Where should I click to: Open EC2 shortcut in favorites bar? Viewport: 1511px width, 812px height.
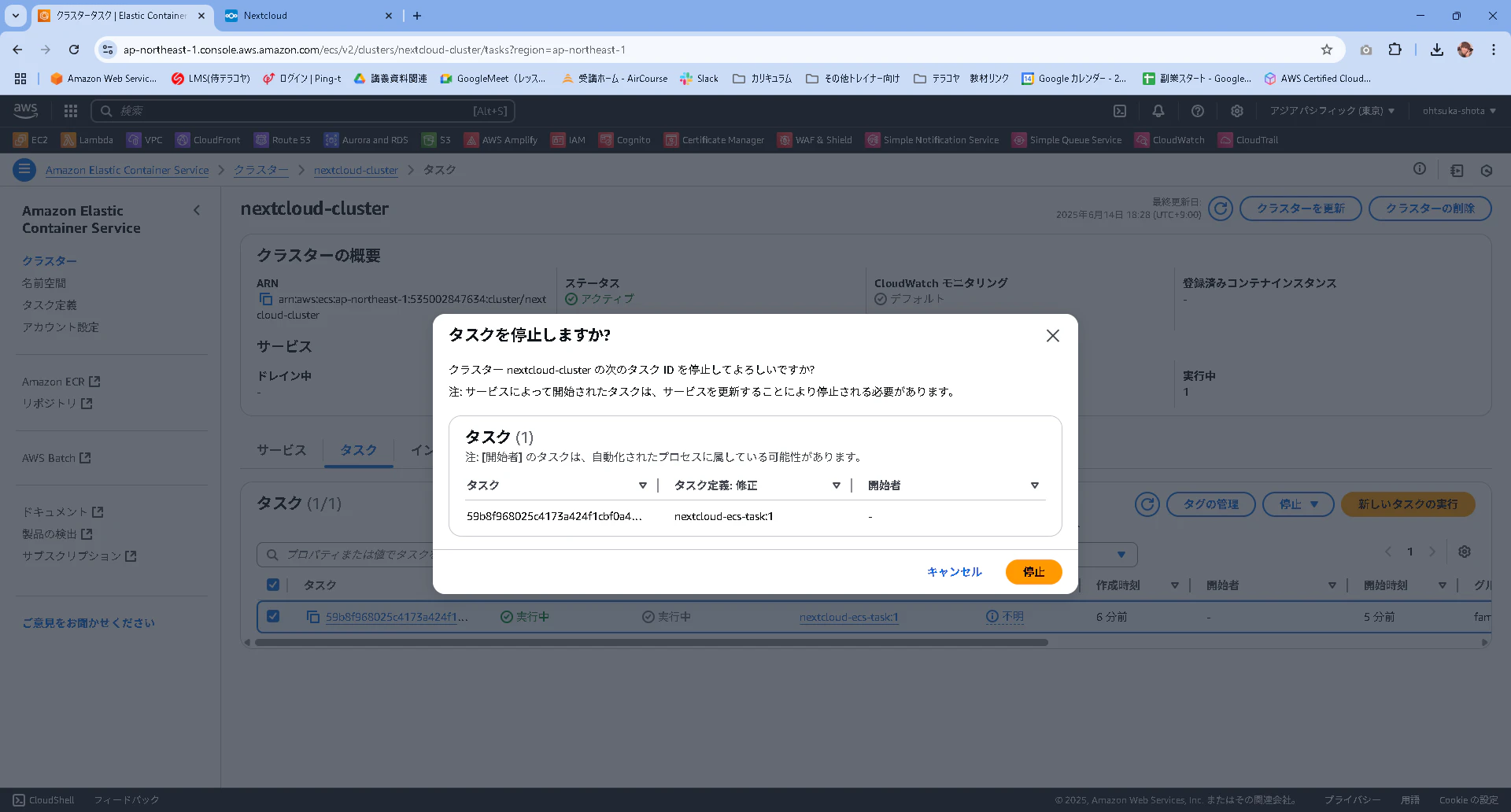click(x=31, y=140)
